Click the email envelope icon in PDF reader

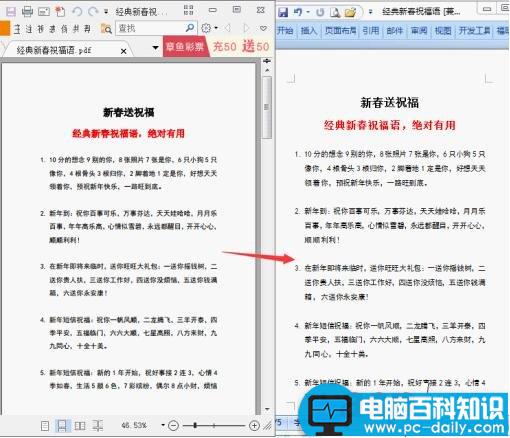[44, 12]
